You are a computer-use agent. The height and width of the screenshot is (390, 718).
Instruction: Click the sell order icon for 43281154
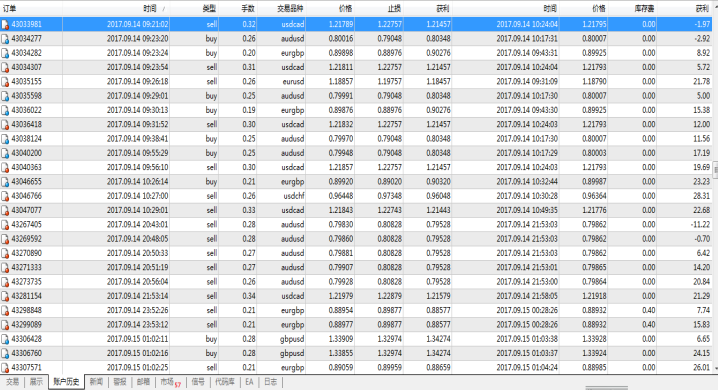coord(5,296)
